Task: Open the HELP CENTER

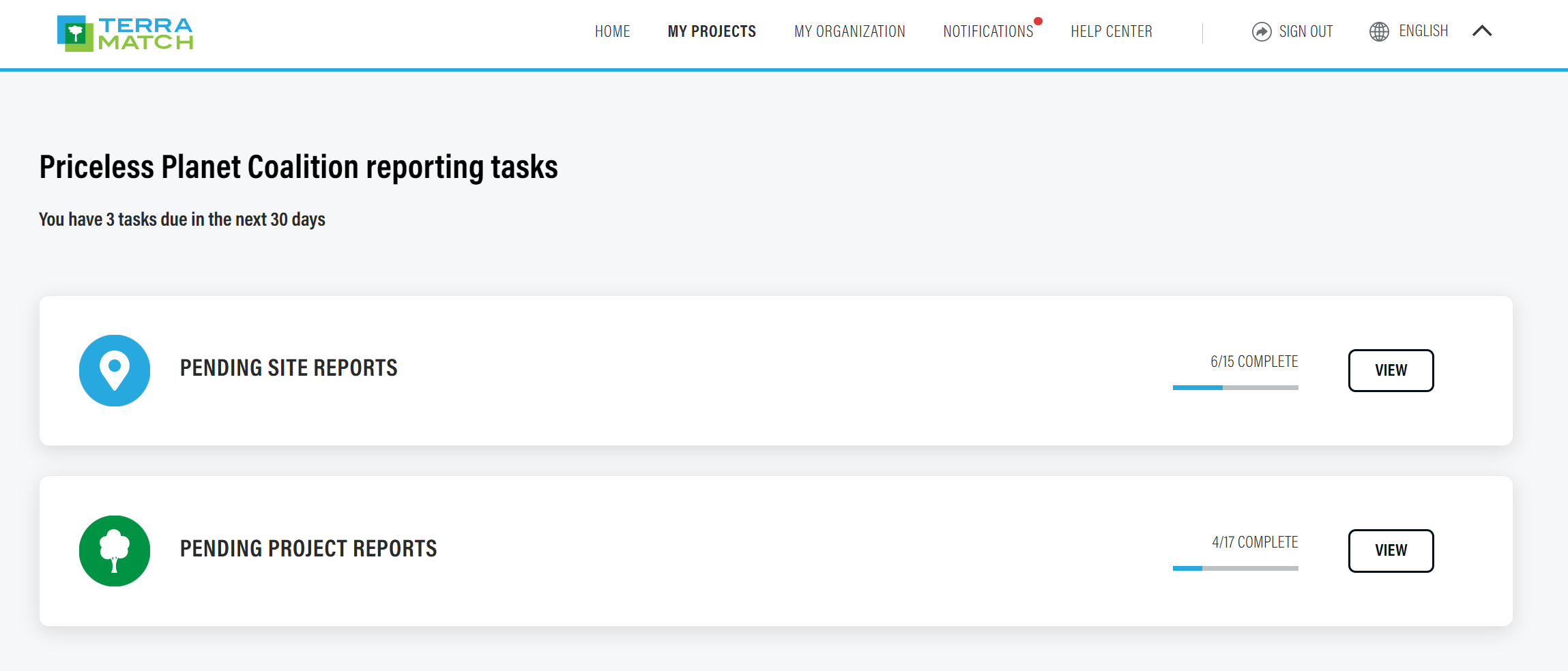Action: [x=1111, y=31]
